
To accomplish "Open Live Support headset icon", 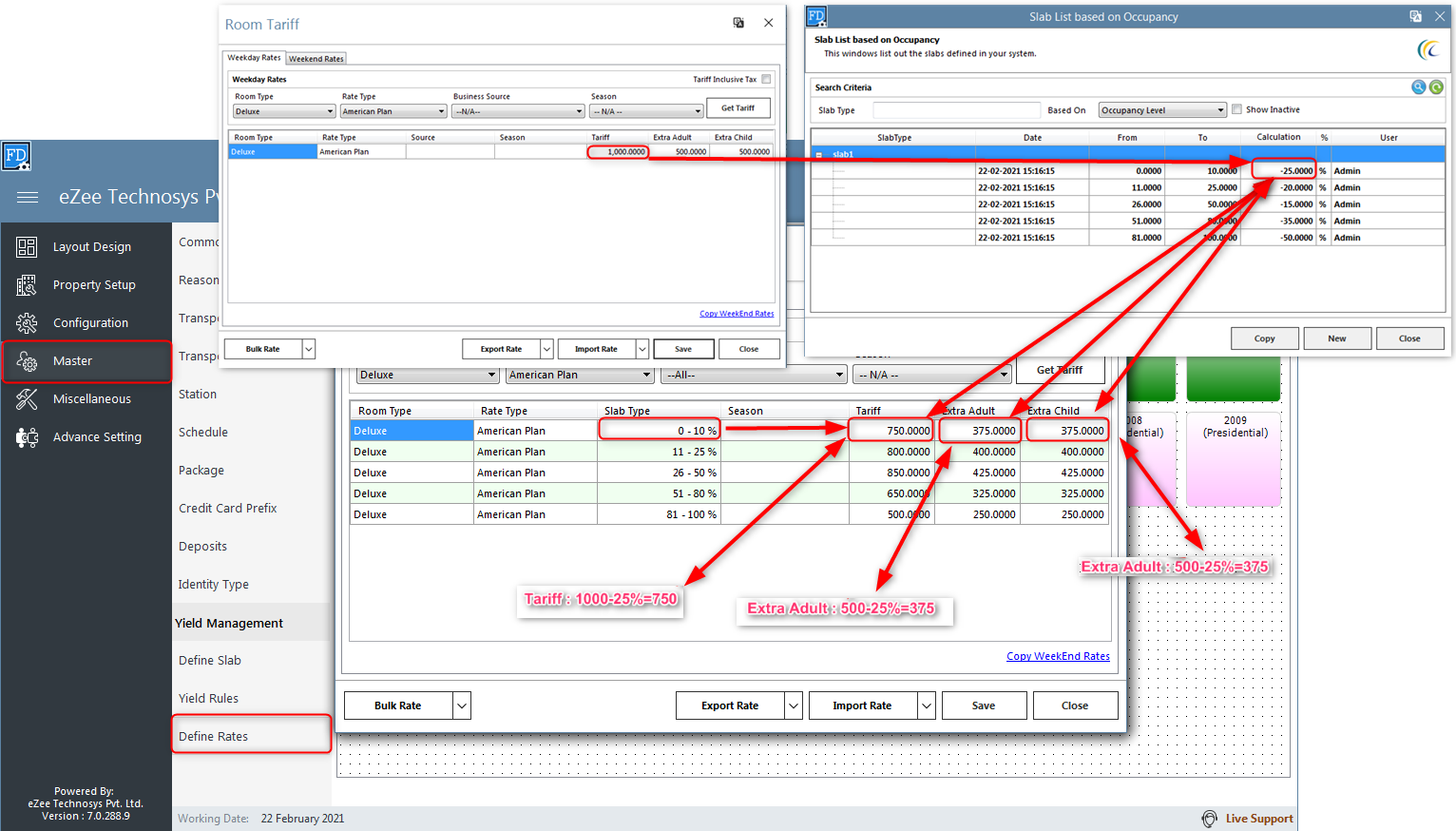I will [1209, 819].
